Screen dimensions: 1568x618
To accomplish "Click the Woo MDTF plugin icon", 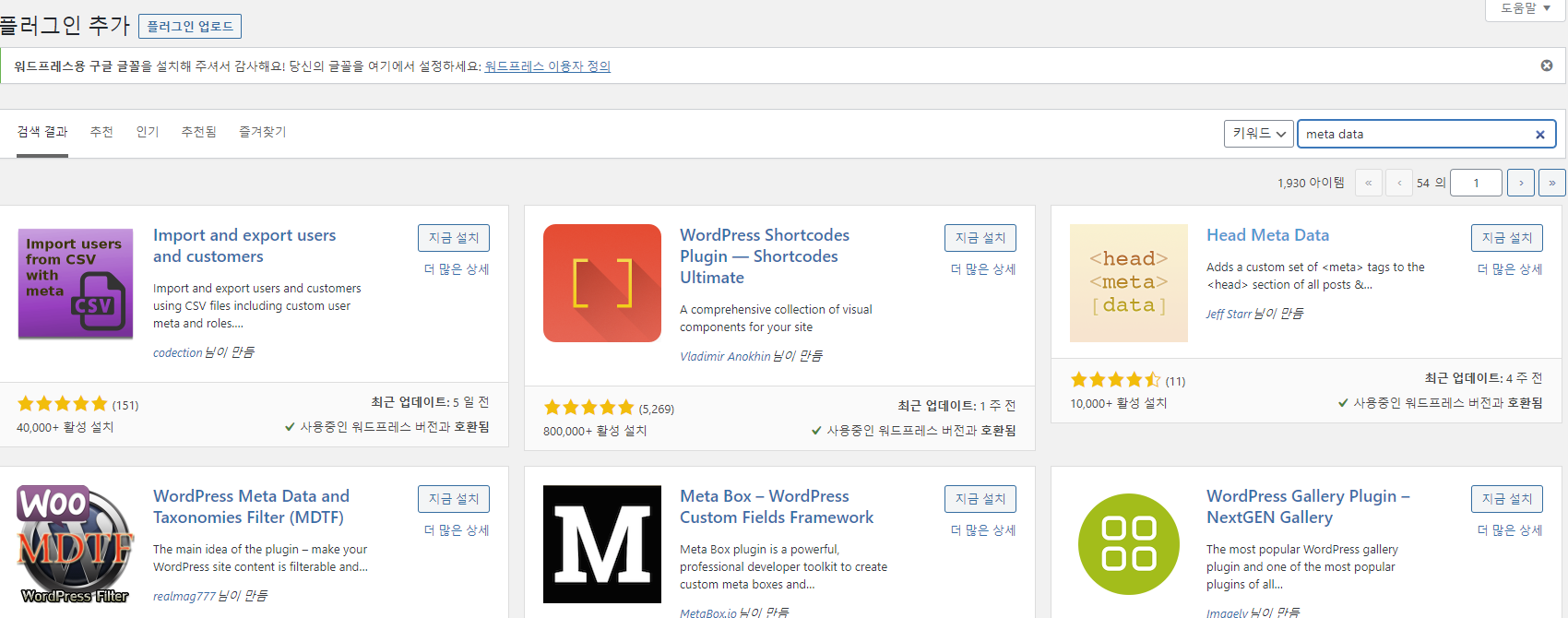I will (x=76, y=544).
